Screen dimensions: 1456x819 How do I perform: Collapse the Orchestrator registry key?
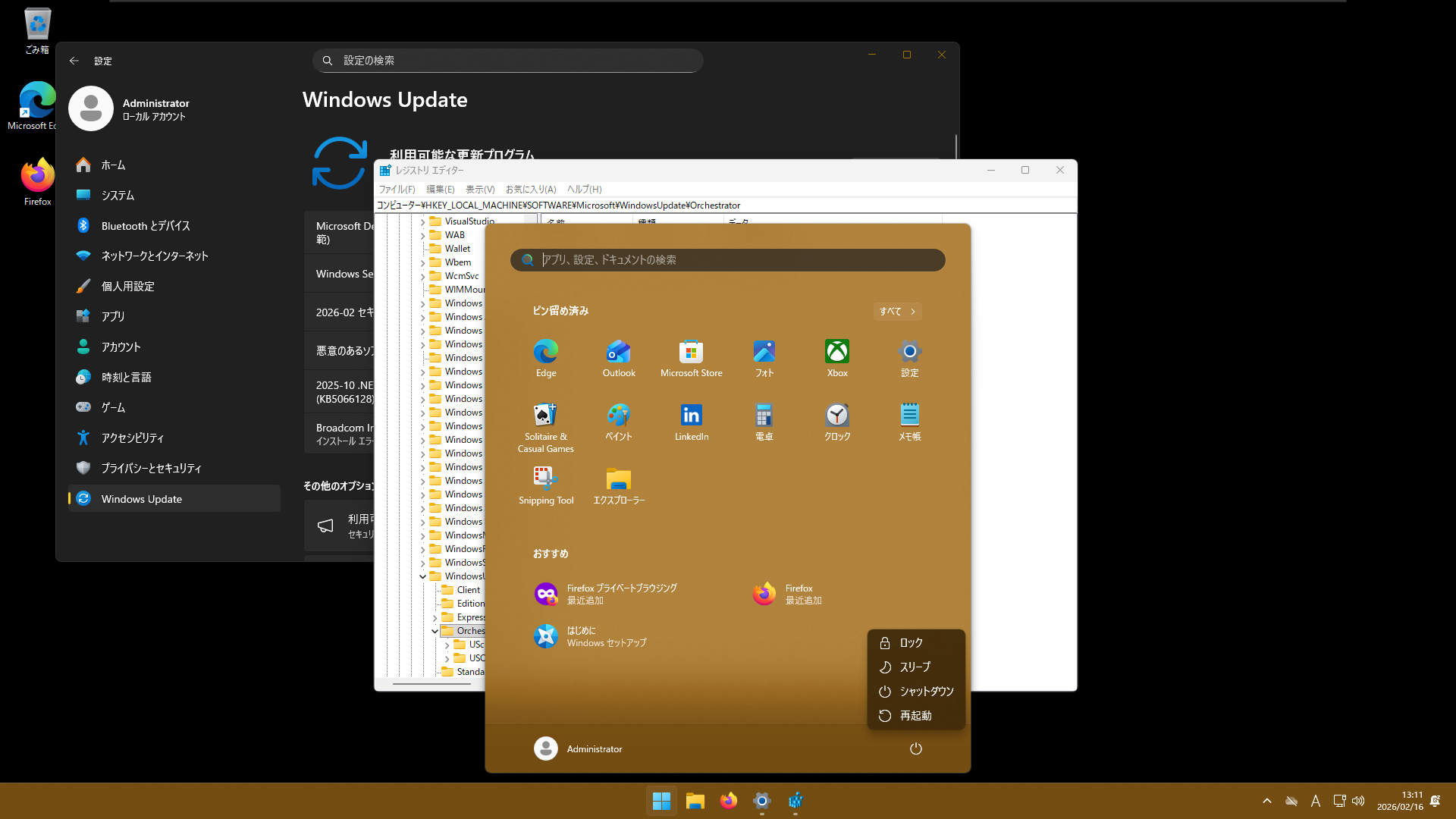point(435,631)
